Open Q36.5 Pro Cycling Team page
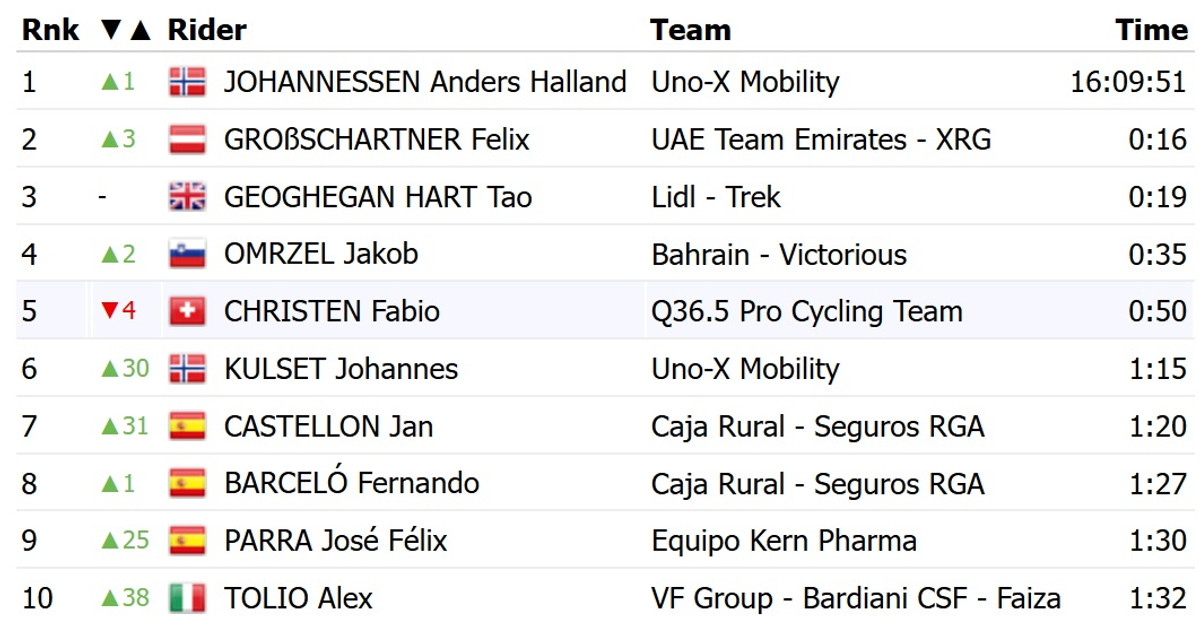This screenshot has height=624, width=1200. tap(806, 312)
